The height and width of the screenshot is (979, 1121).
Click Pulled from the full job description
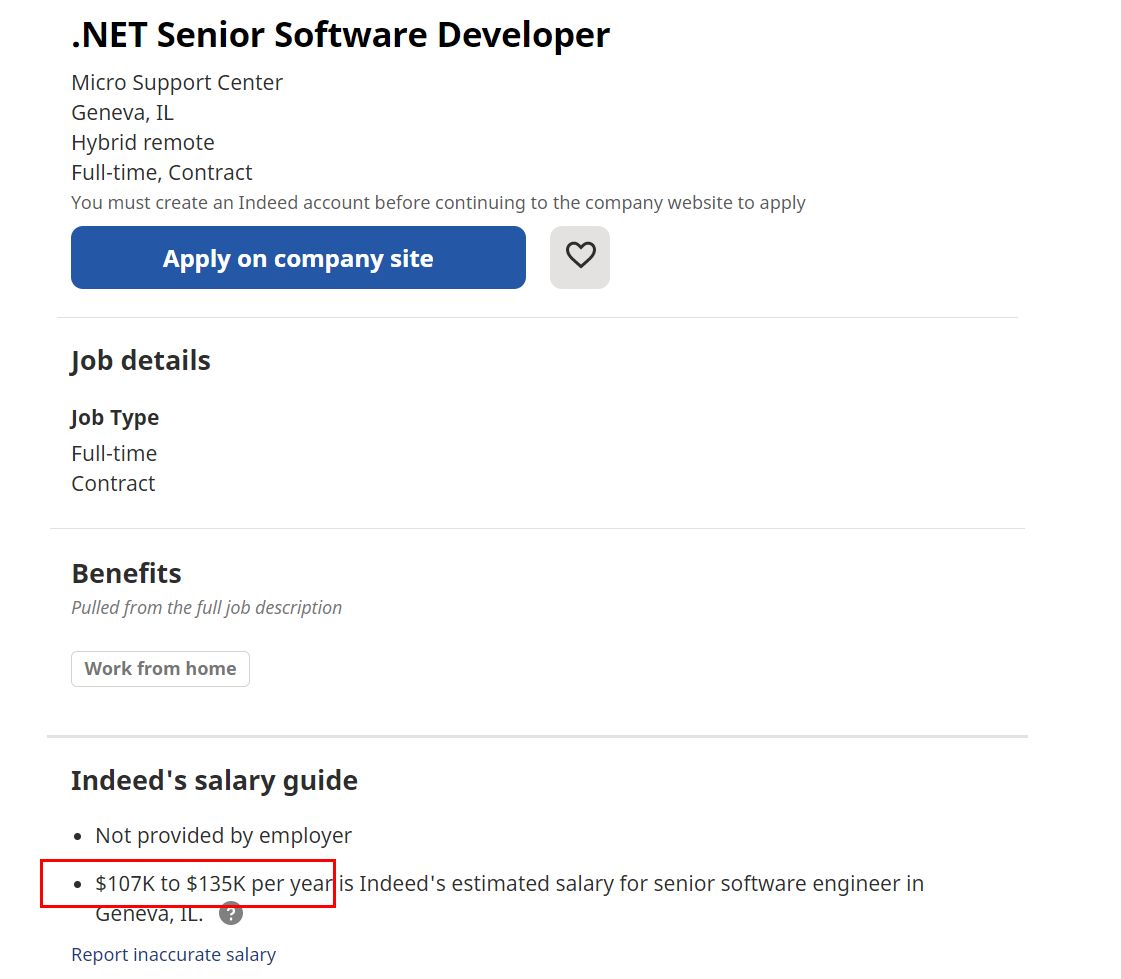click(x=206, y=608)
